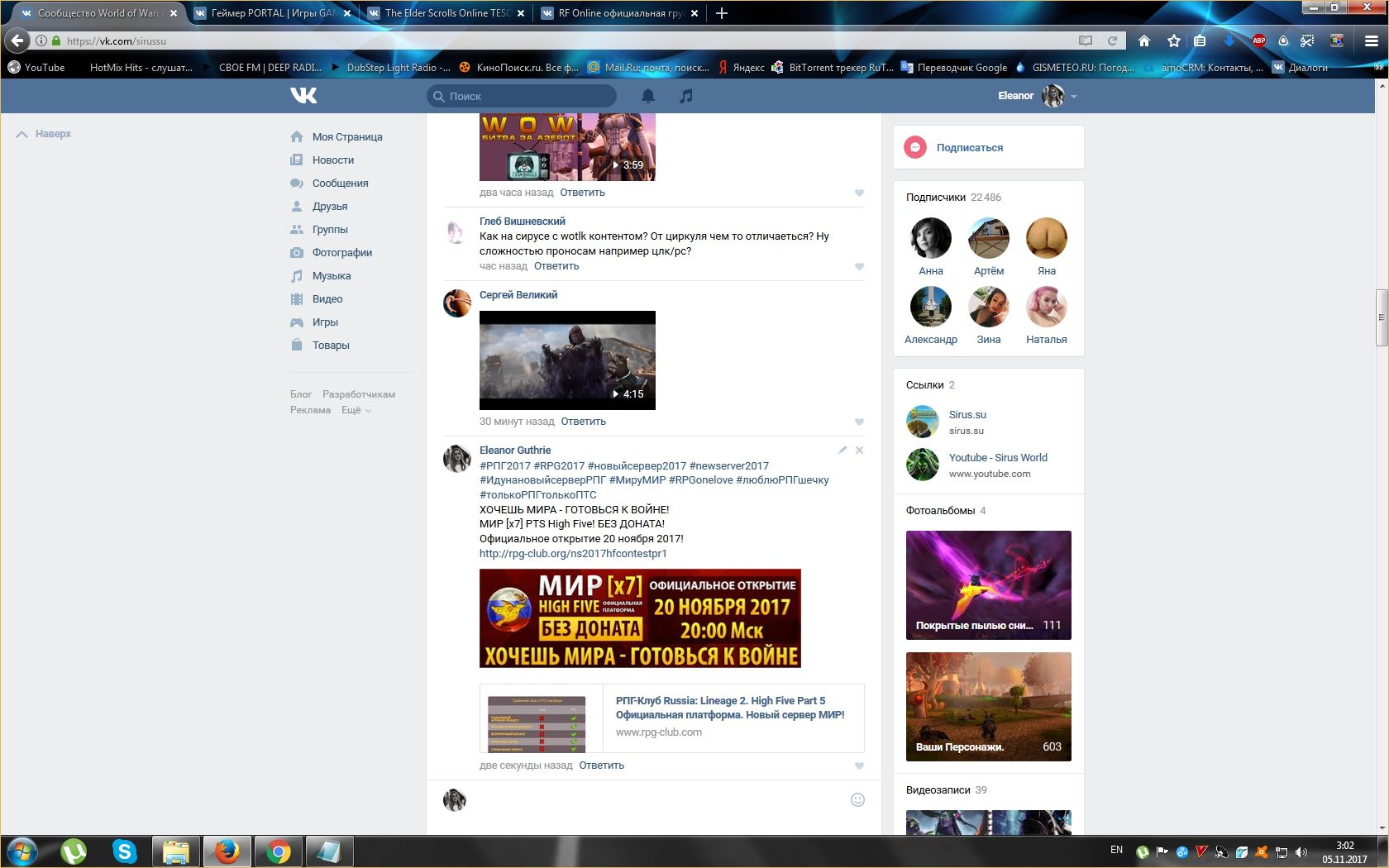Edit Eleanor Guthrie's comment with pencil icon
Screen dimensions: 1389x868
842,451
